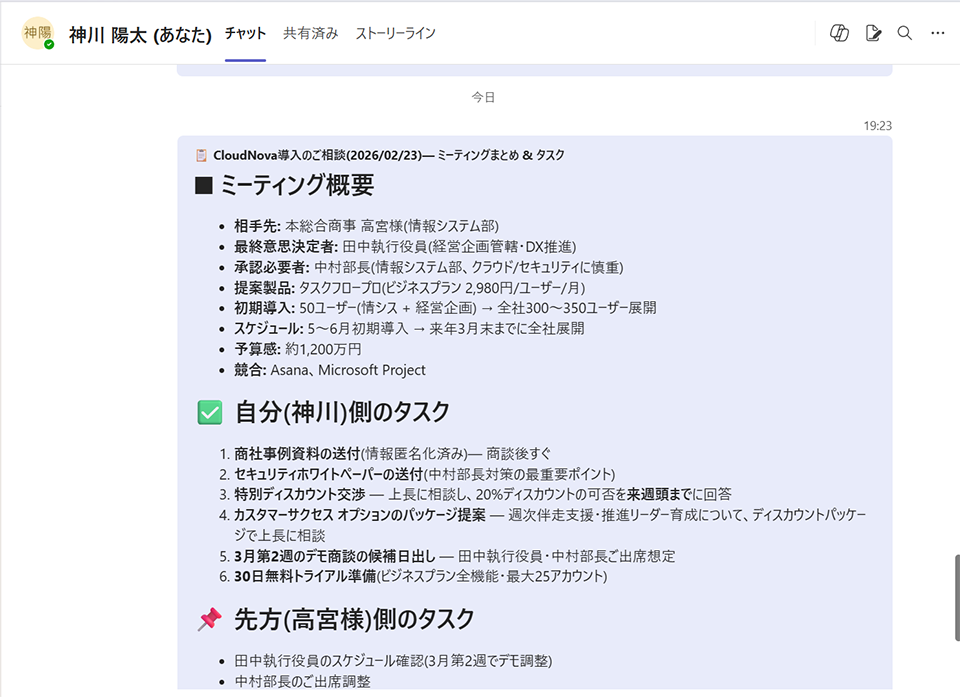Click the 提案製品 タスクフロープロ line

pos(409,288)
